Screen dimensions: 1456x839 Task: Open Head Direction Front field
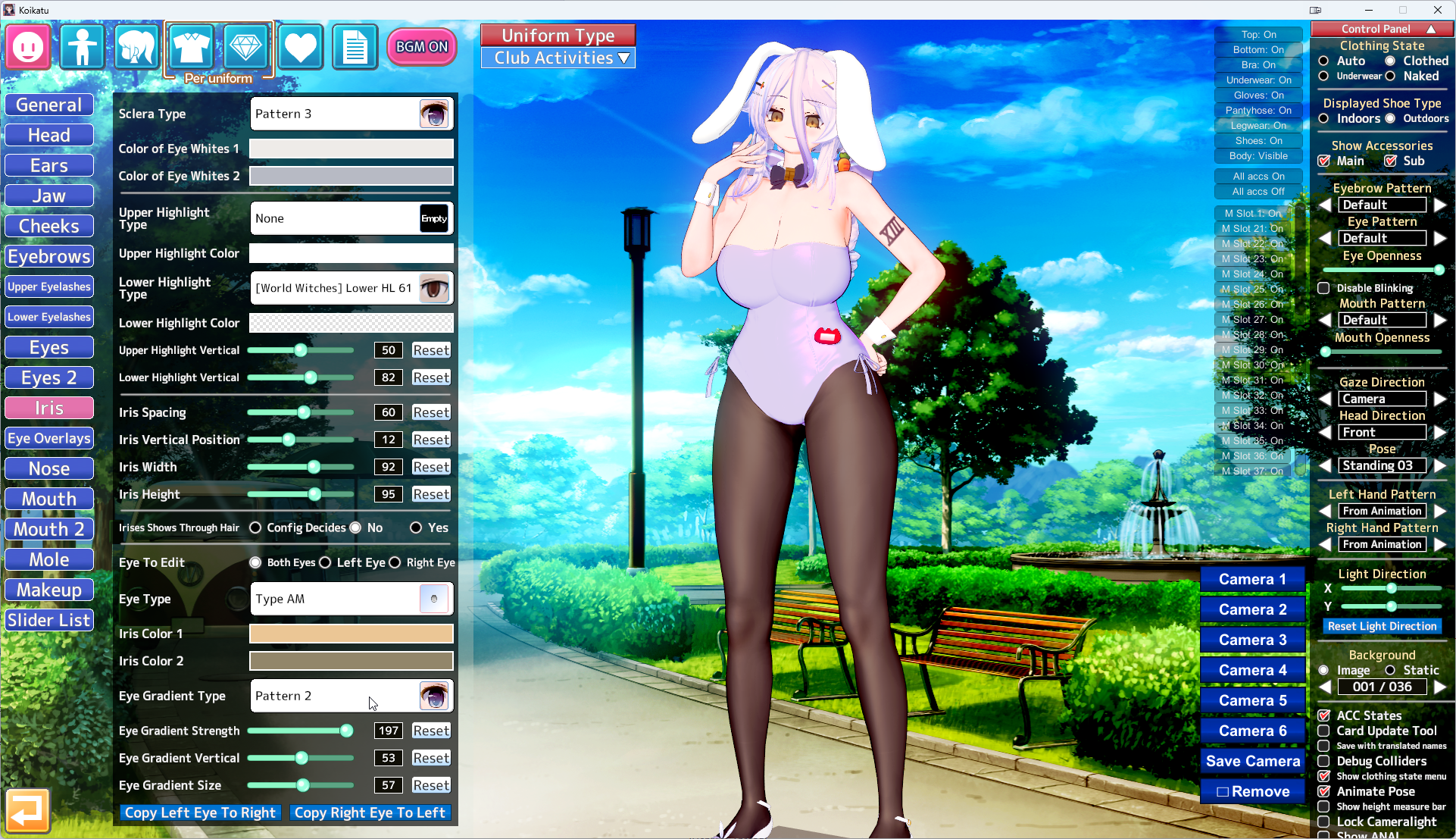1383,432
